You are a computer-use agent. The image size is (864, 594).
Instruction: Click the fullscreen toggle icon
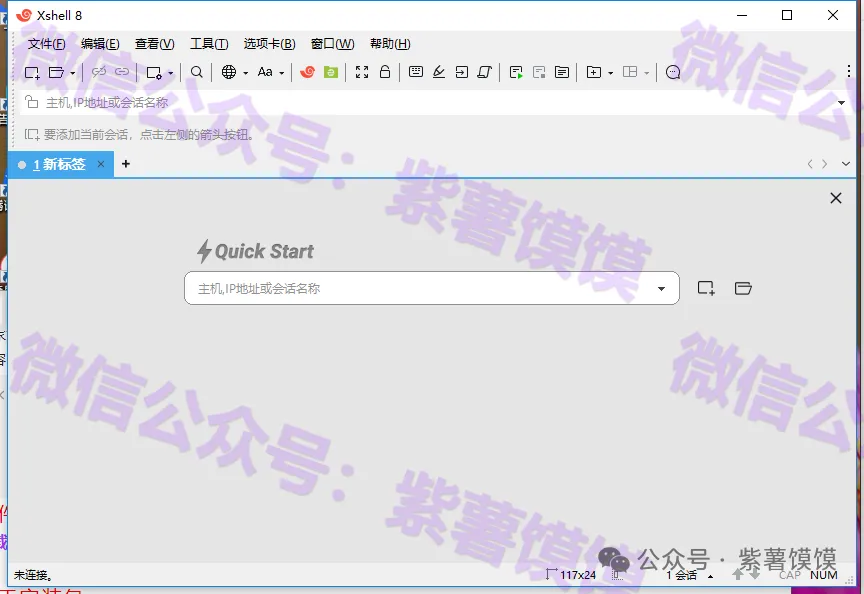tap(362, 72)
